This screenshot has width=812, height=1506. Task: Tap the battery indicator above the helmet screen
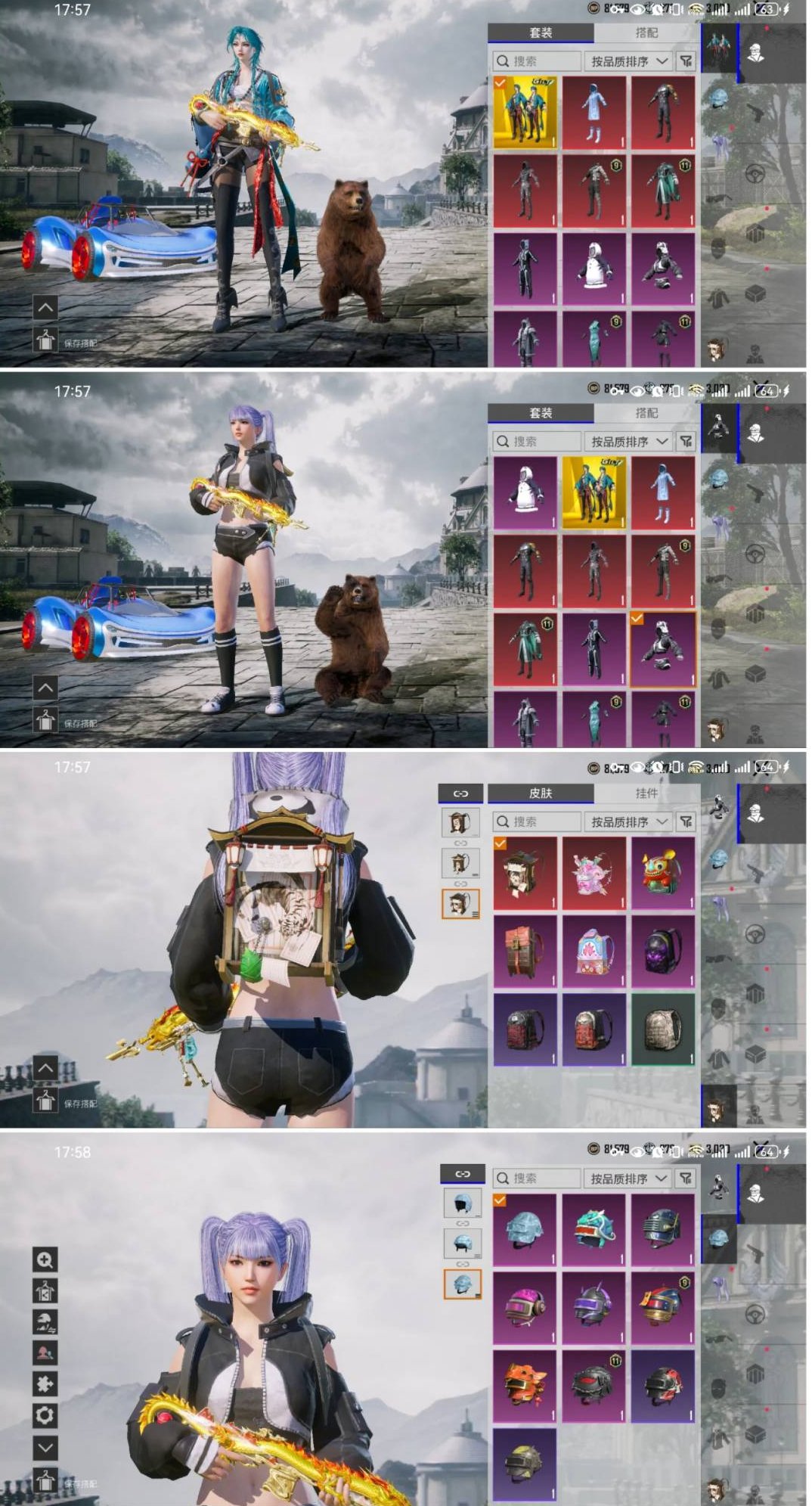coord(767,1150)
